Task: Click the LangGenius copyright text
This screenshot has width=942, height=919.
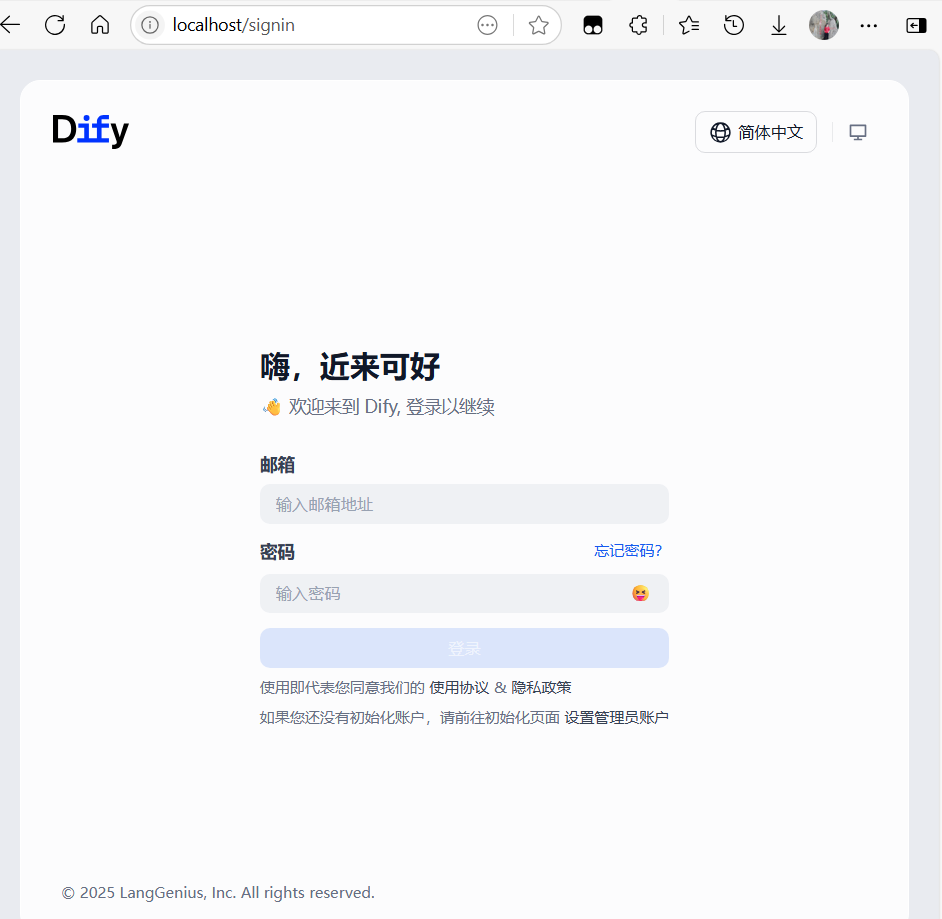Action: 218,893
